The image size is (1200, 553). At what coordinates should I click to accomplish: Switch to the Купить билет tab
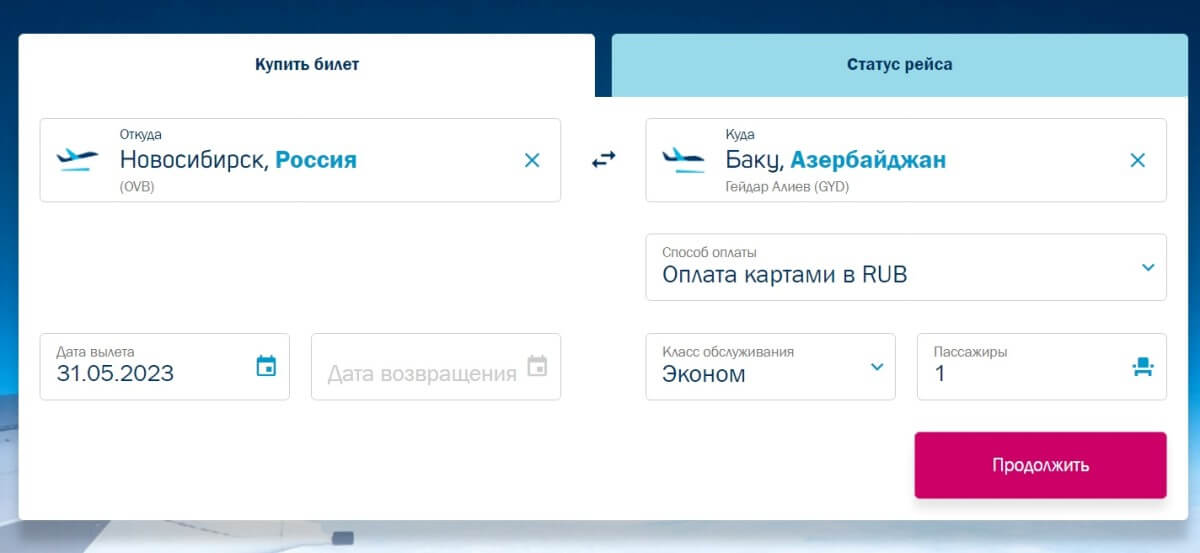tap(307, 65)
